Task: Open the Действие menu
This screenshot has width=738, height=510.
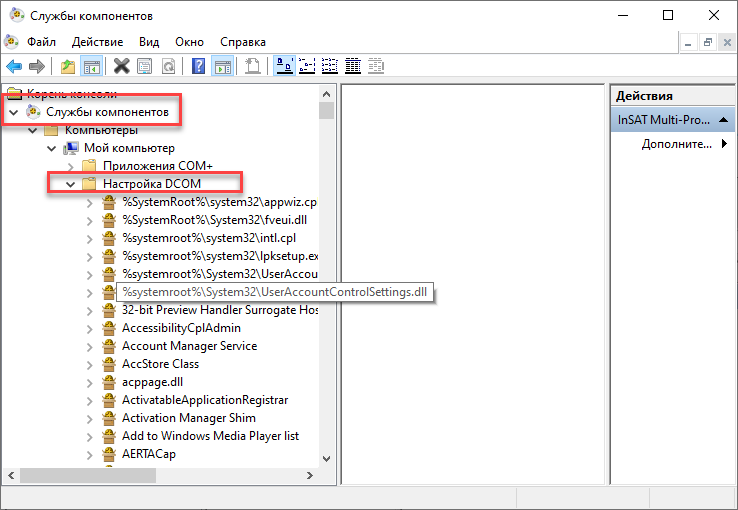Action: coord(97,42)
